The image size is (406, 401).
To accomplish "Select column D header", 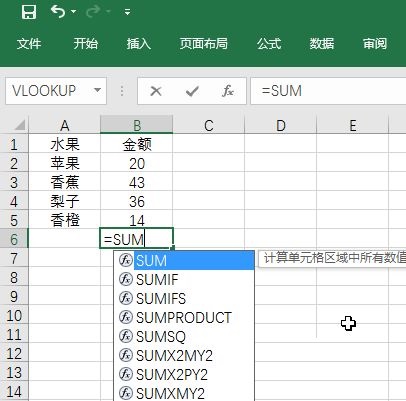I will pyautogui.click(x=281, y=125).
